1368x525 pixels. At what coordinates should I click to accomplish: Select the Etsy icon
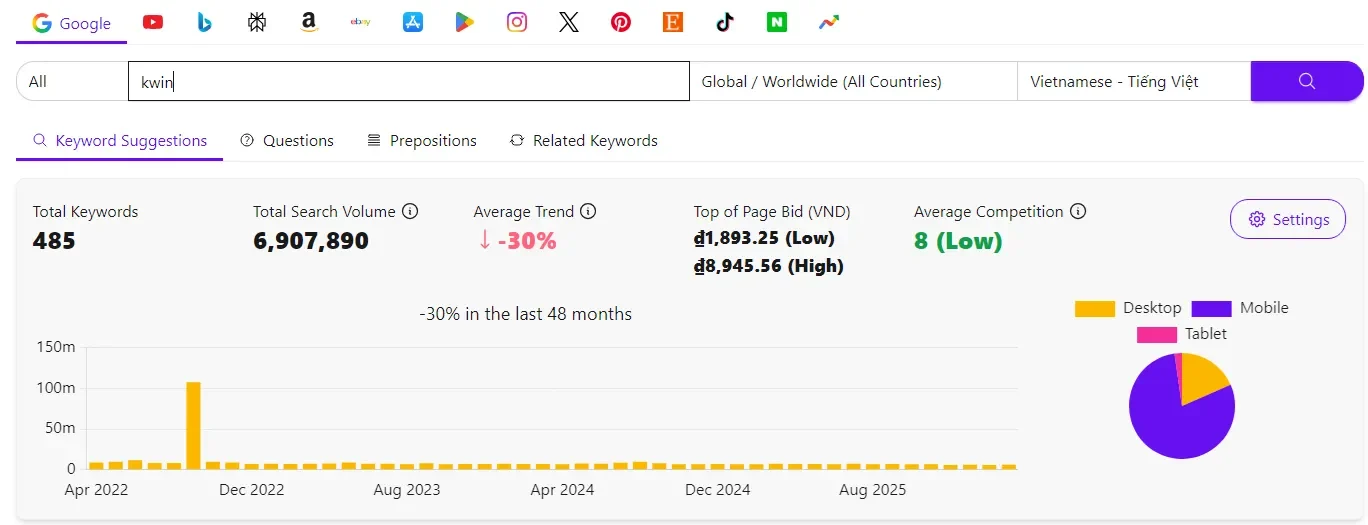(673, 22)
